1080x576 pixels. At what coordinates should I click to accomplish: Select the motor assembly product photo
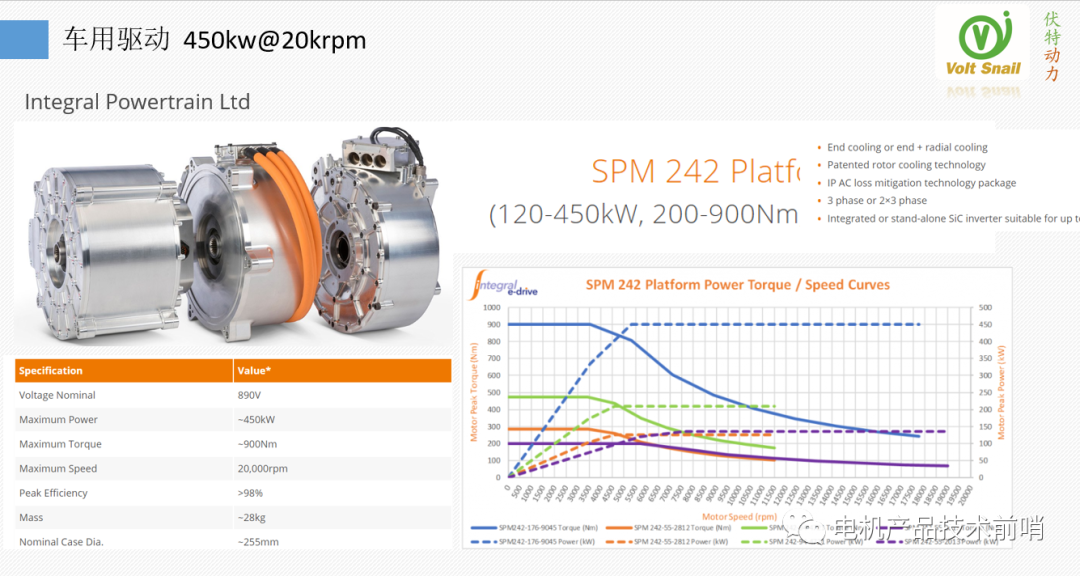tap(234, 234)
